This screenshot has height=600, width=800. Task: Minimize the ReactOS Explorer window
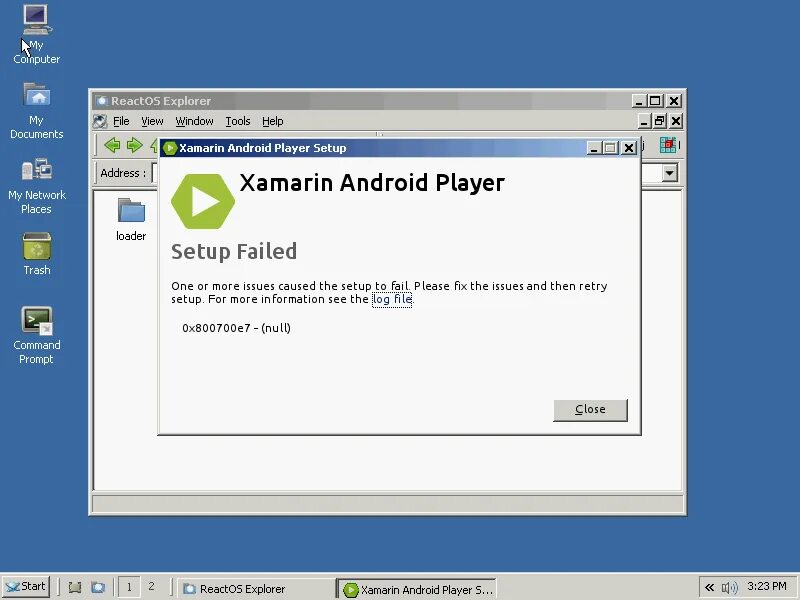tap(639, 101)
